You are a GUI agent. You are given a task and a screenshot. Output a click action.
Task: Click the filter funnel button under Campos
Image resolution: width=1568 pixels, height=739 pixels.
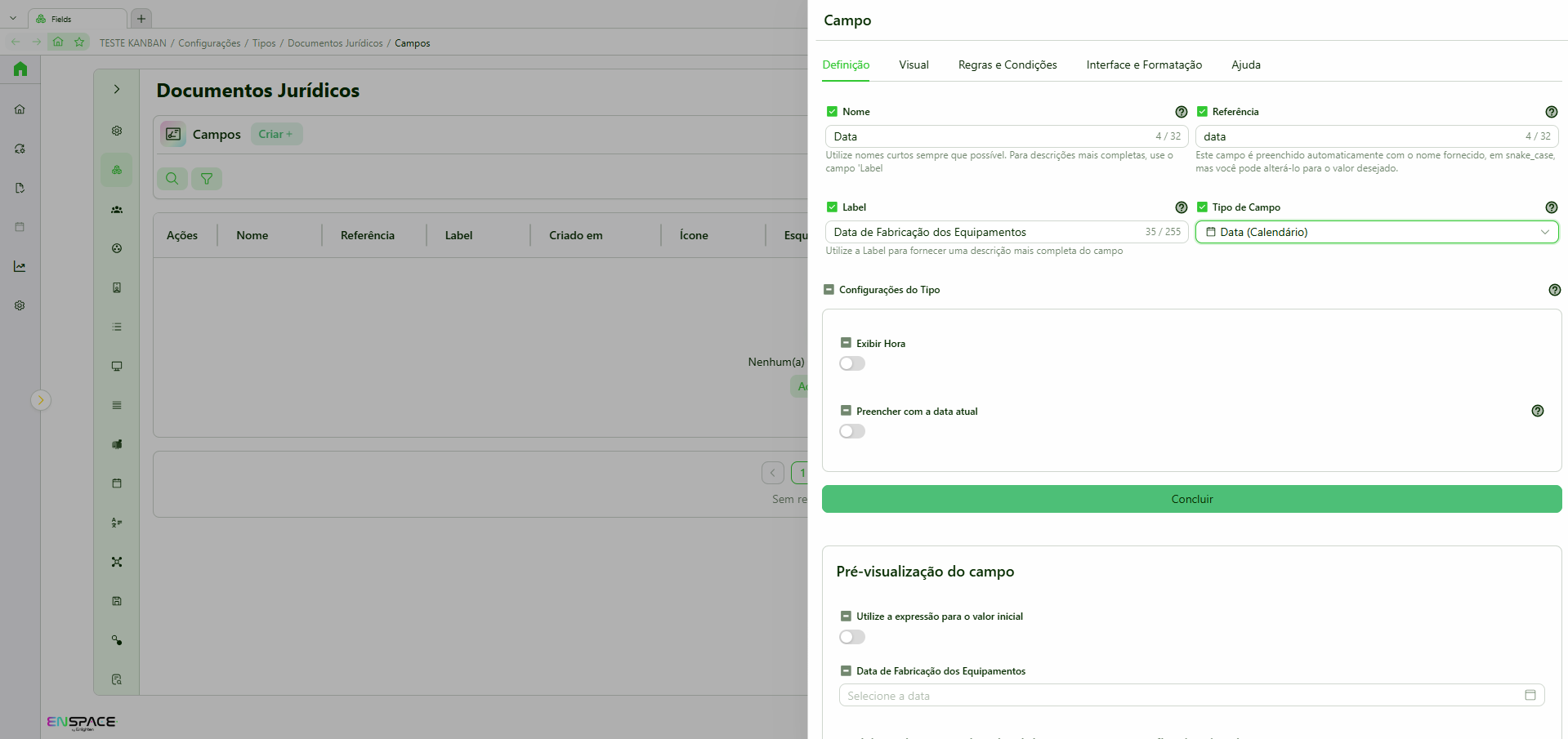[x=207, y=178]
